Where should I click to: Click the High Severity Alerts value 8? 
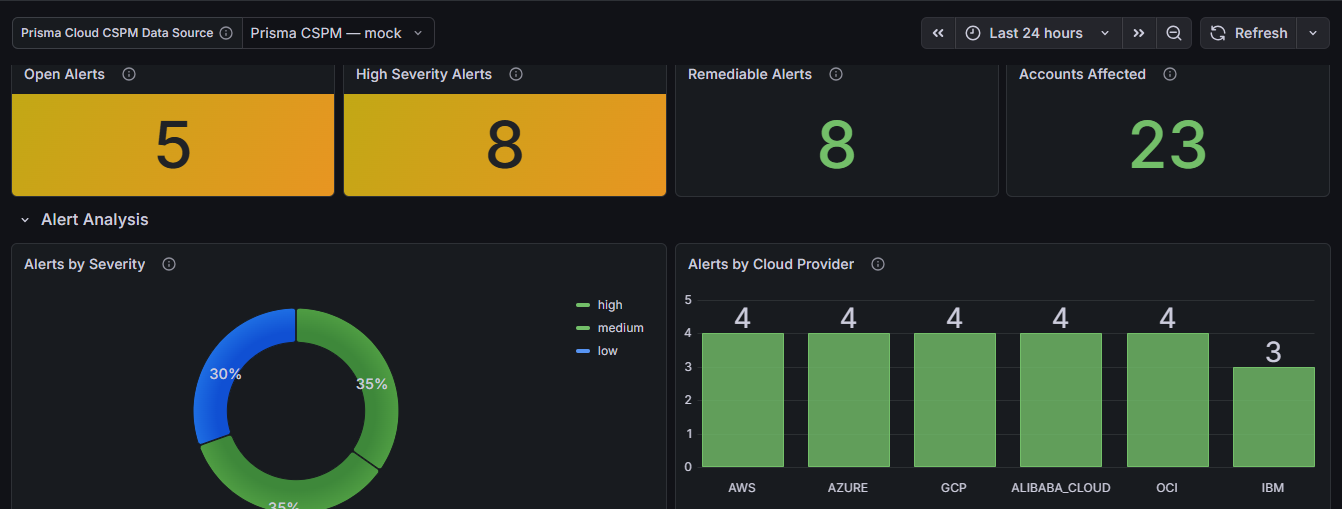point(505,146)
